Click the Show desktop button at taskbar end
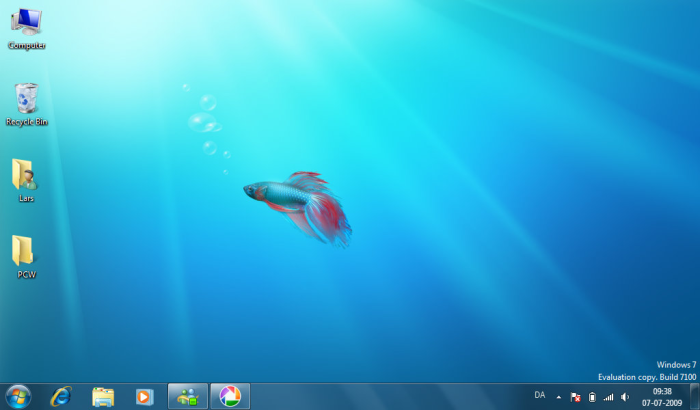This screenshot has width=700, height=410. point(694,396)
